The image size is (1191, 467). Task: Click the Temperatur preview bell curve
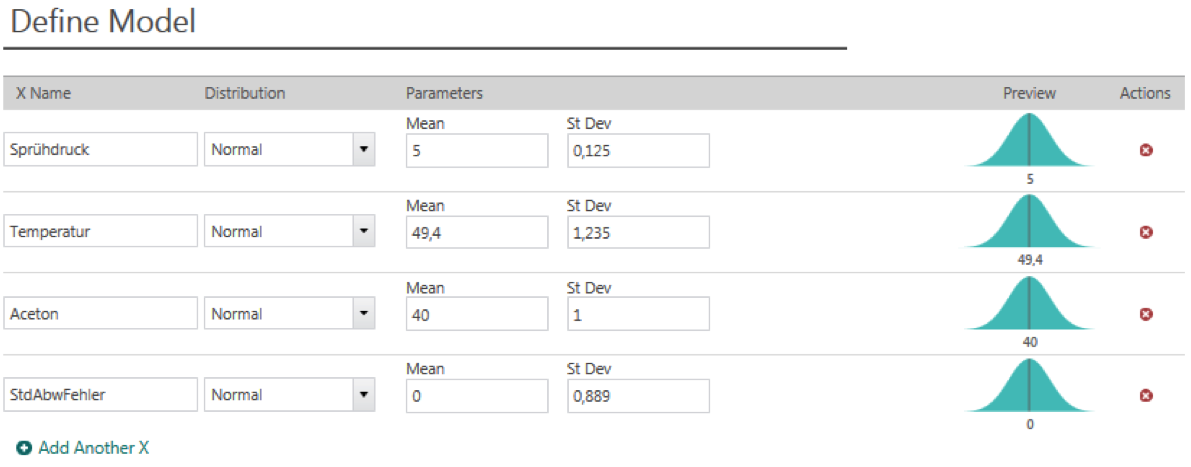click(x=1029, y=221)
